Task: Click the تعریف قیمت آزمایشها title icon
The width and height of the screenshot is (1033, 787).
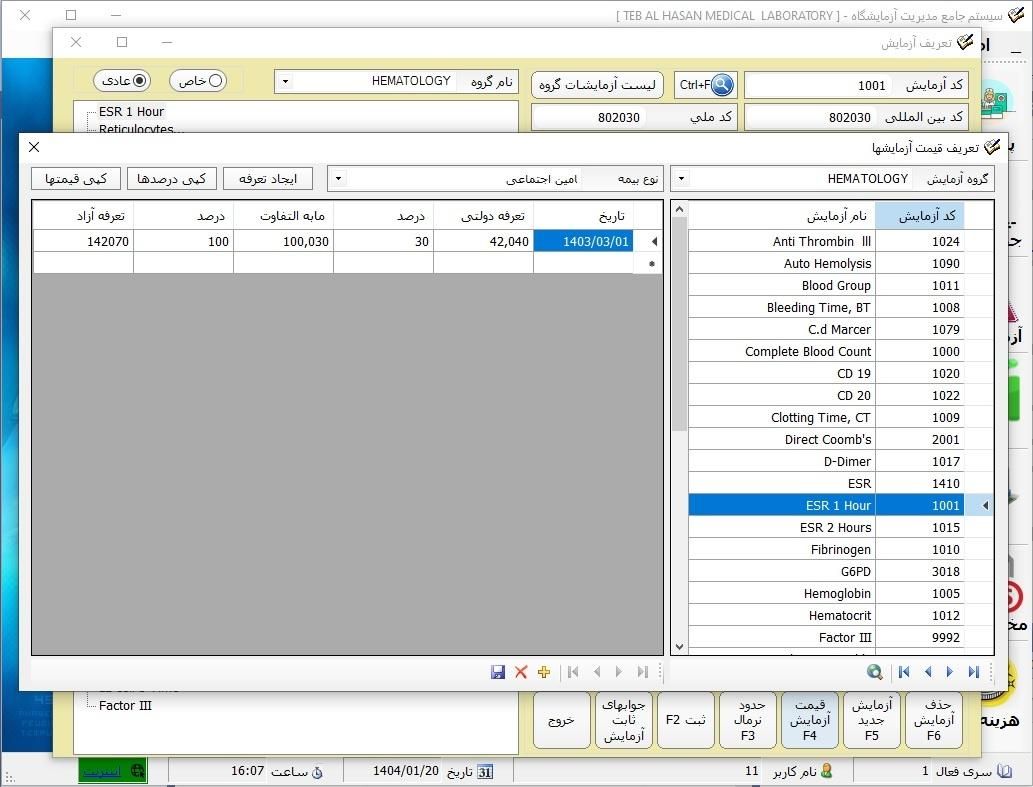Action: point(992,147)
